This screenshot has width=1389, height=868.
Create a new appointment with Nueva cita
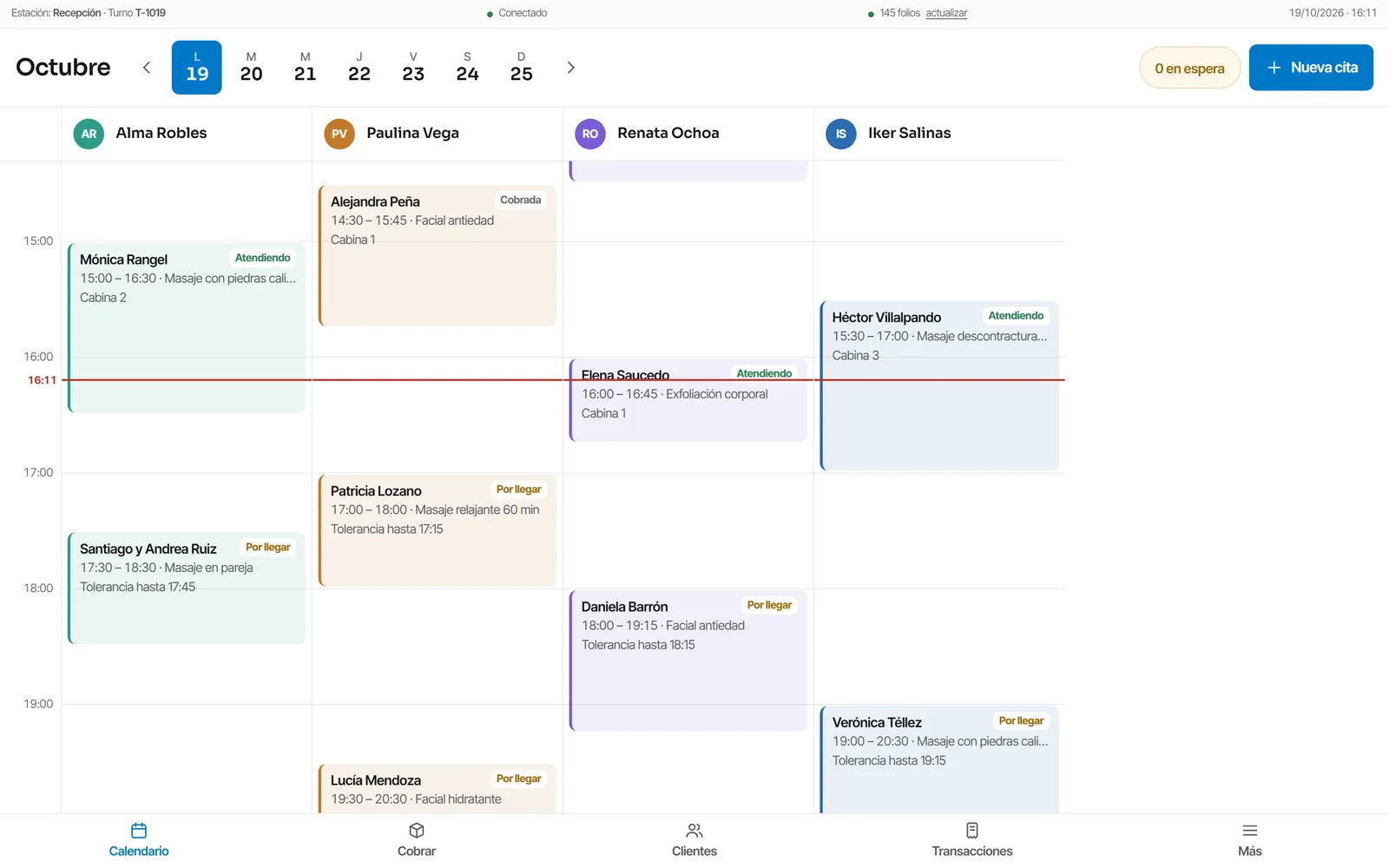click(1311, 68)
